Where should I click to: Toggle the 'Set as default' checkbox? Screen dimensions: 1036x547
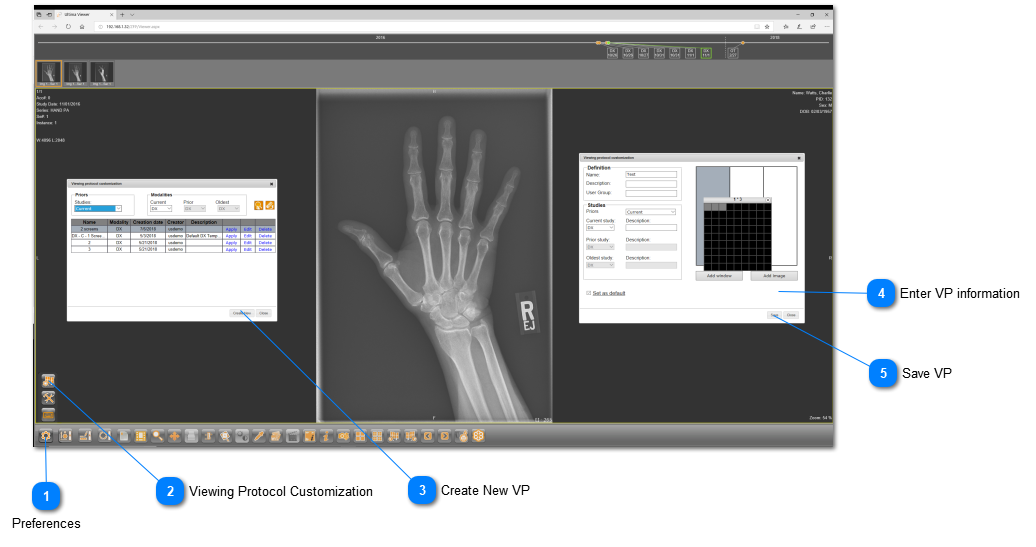point(589,293)
